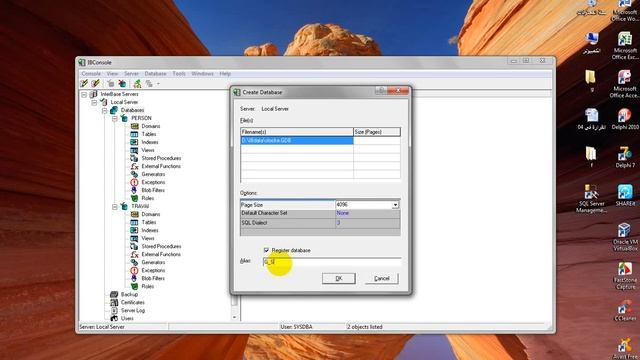Image resolution: width=640 pixels, height=360 pixels.
Task: Select Generators under the TRAVM database
Action: click(153, 262)
